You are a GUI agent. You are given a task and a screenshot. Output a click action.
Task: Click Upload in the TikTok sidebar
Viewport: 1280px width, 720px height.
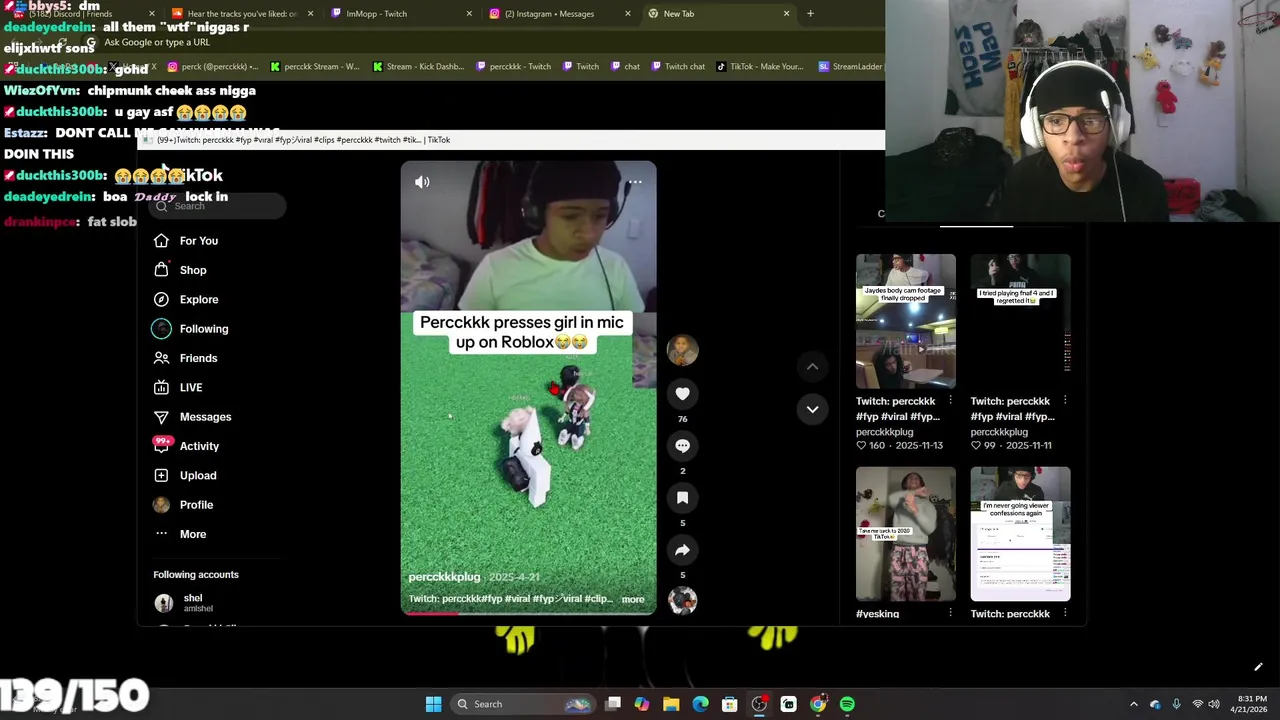coord(185,475)
